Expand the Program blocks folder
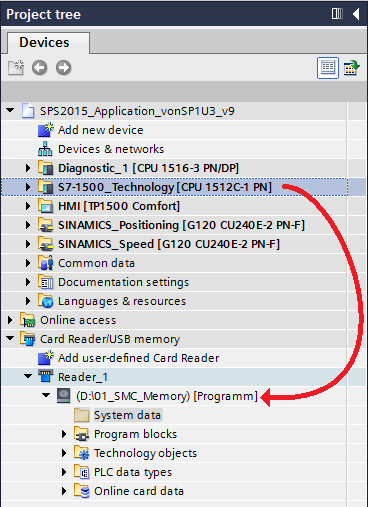 64,434
